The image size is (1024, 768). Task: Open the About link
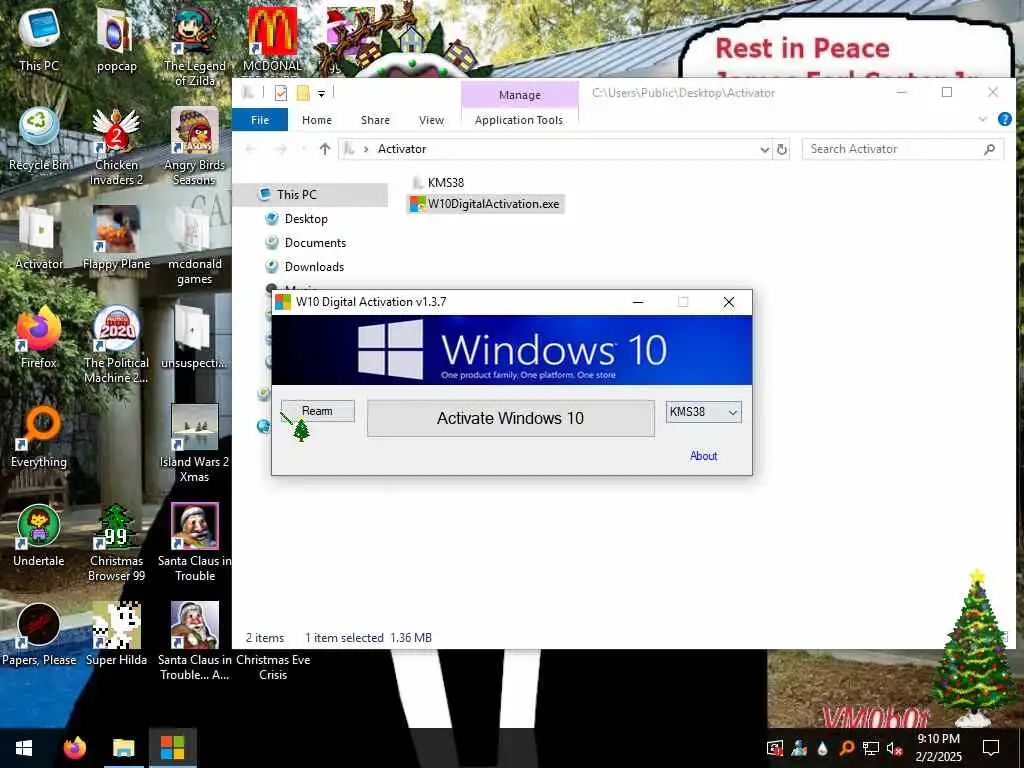pos(703,456)
